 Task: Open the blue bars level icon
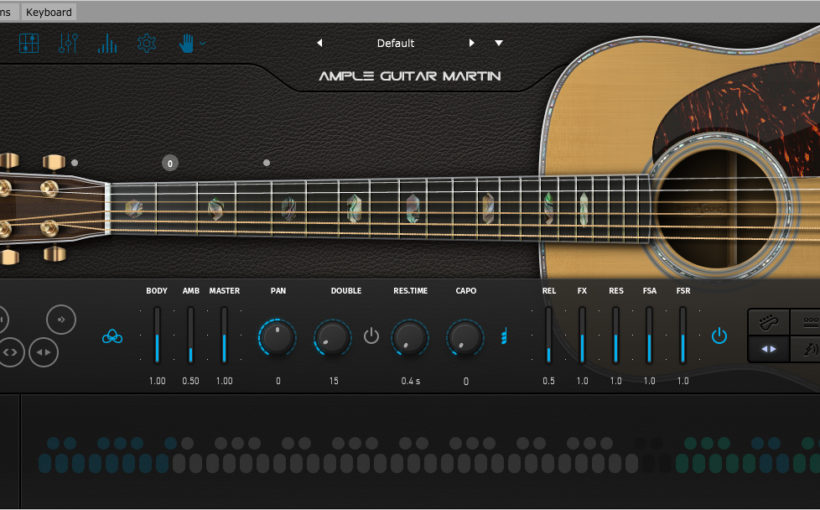(x=107, y=43)
